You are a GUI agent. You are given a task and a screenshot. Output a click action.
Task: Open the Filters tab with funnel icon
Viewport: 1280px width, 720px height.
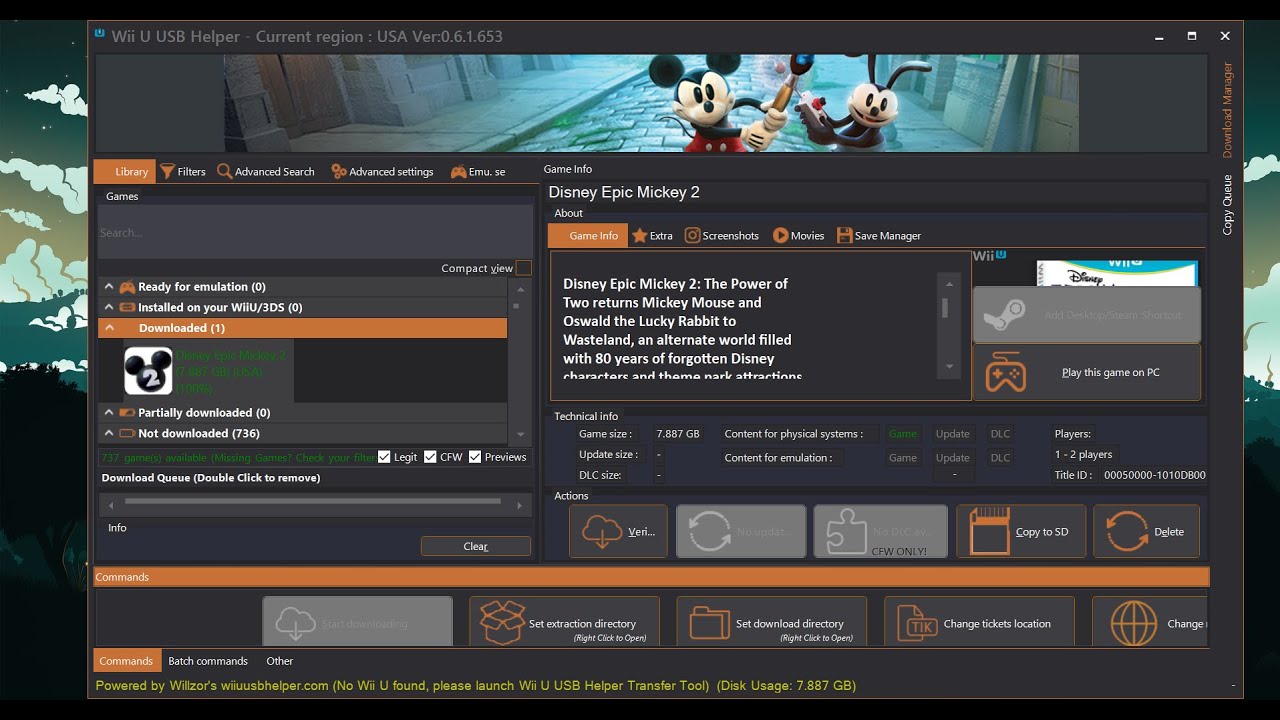183,171
